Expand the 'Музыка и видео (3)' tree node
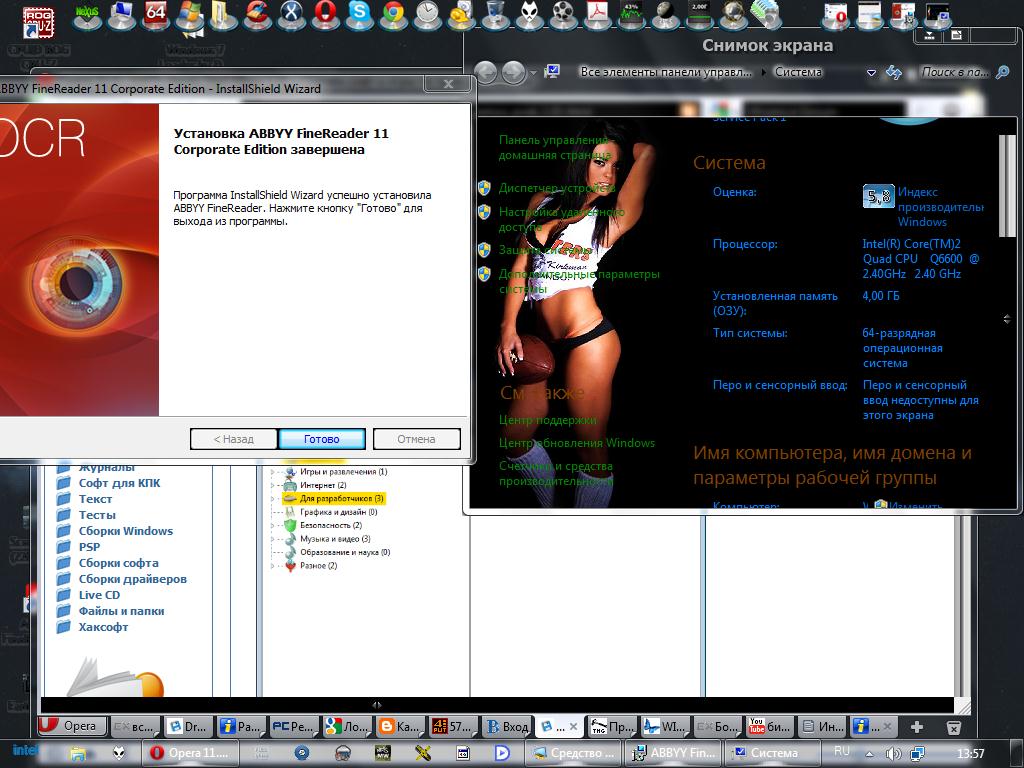Screen dimensions: 1024x768 point(273,539)
